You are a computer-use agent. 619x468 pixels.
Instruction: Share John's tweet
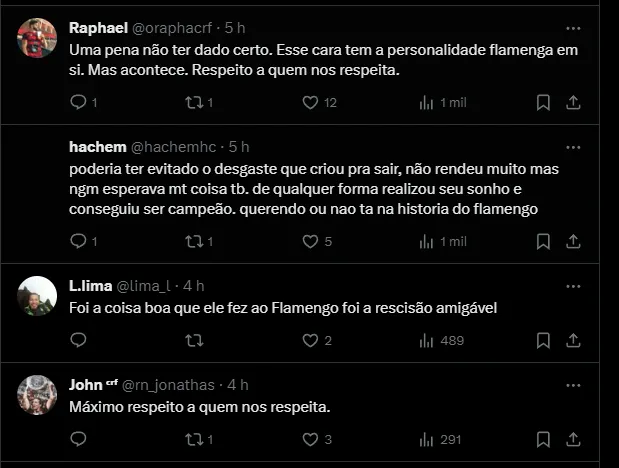click(x=574, y=439)
